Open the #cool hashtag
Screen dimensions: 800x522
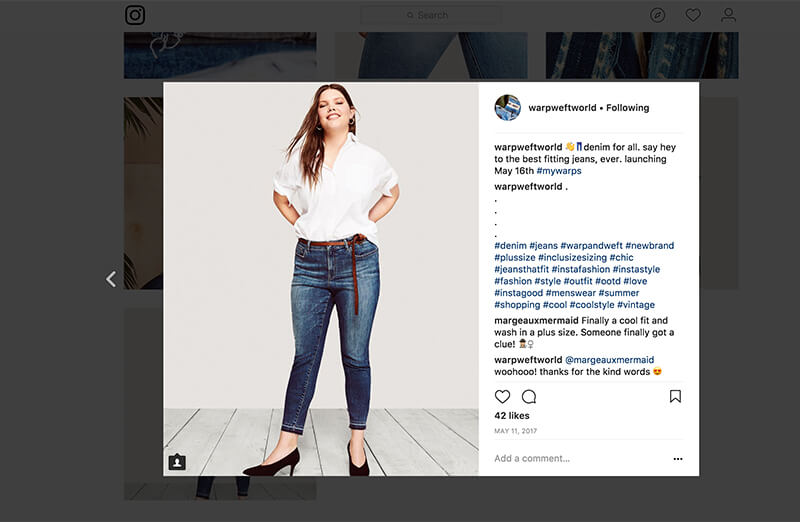(555, 305)
